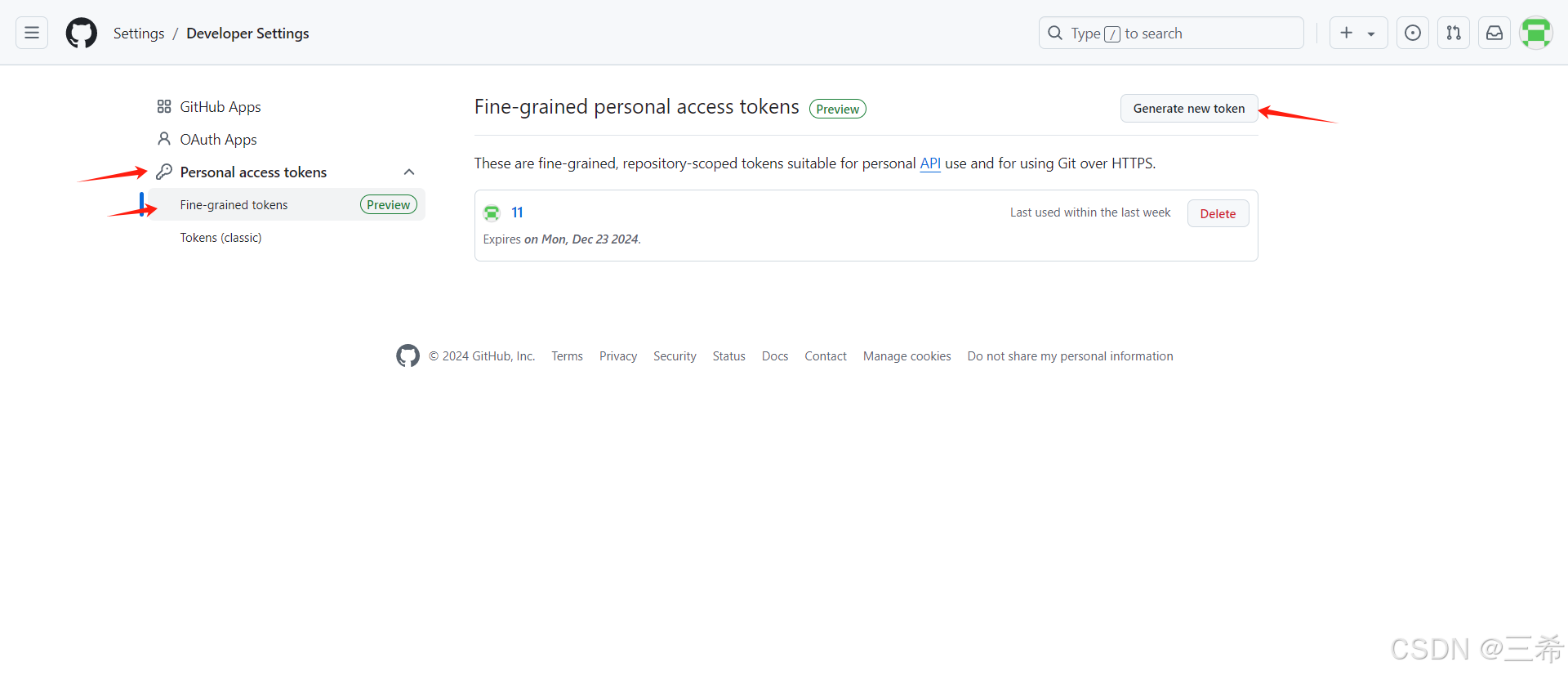Open the Create new dropdown caret
Image resolution: width=1568 pixels, height=675 pixels.
pyautogui.click(x=1371, y=34)
